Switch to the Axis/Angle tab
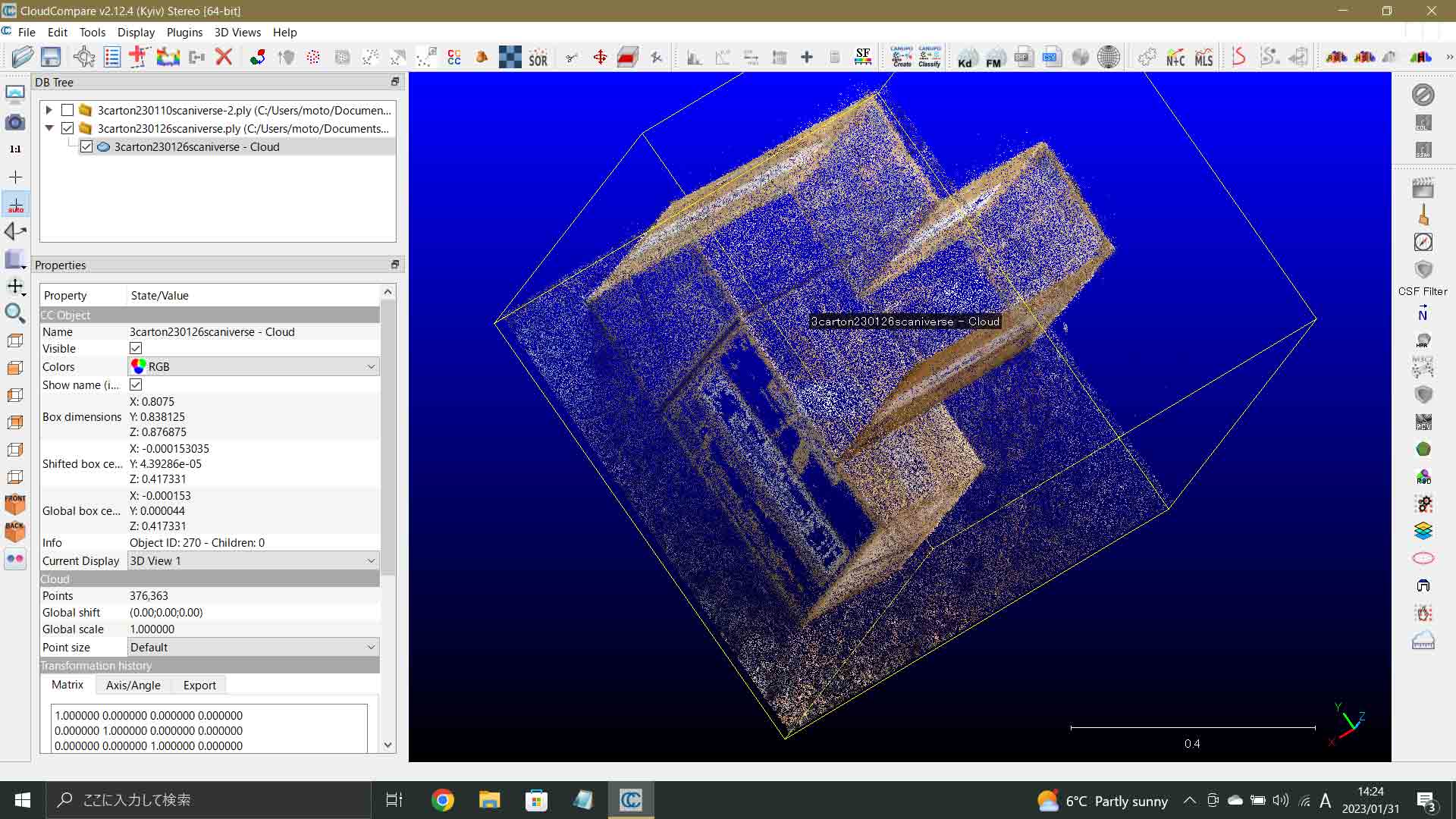 tap(133, 685)
